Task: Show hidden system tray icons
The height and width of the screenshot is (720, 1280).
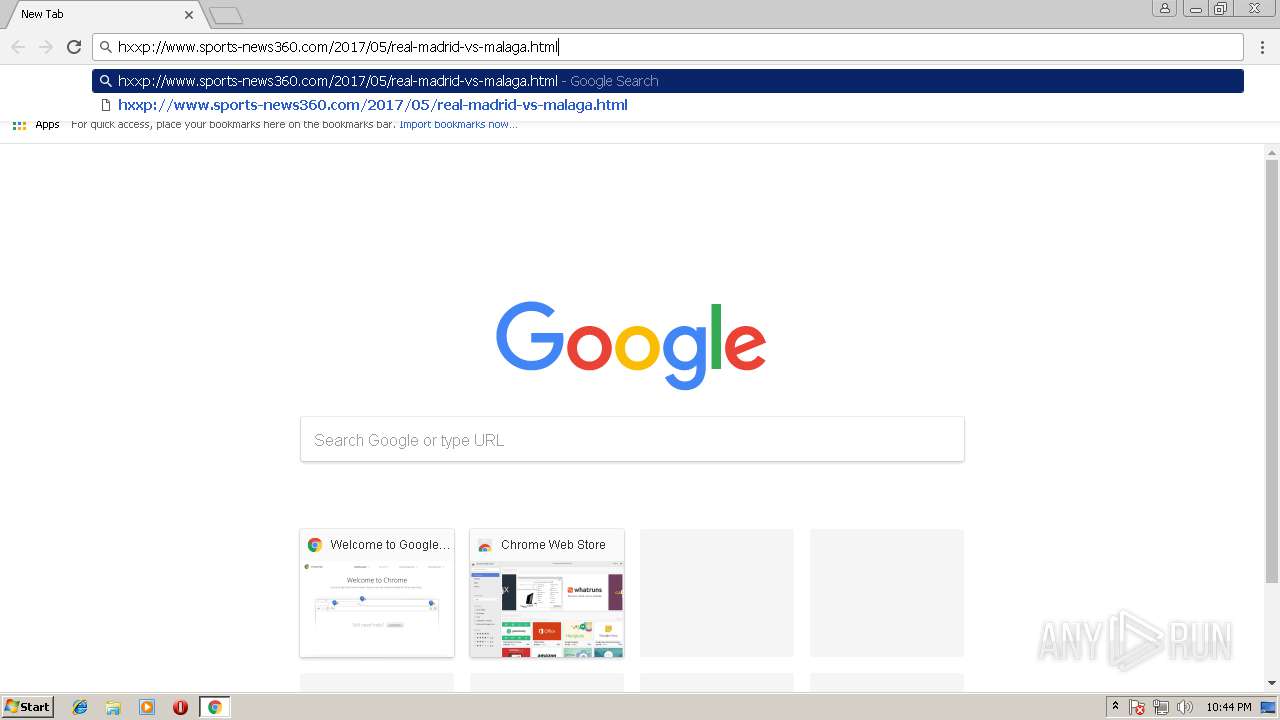Action: [1115, 707]
